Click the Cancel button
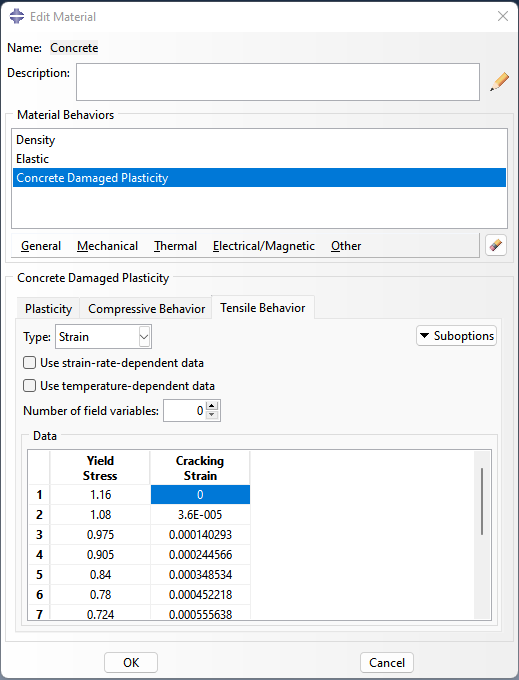 pyautogui.click(x=387, y=663)
